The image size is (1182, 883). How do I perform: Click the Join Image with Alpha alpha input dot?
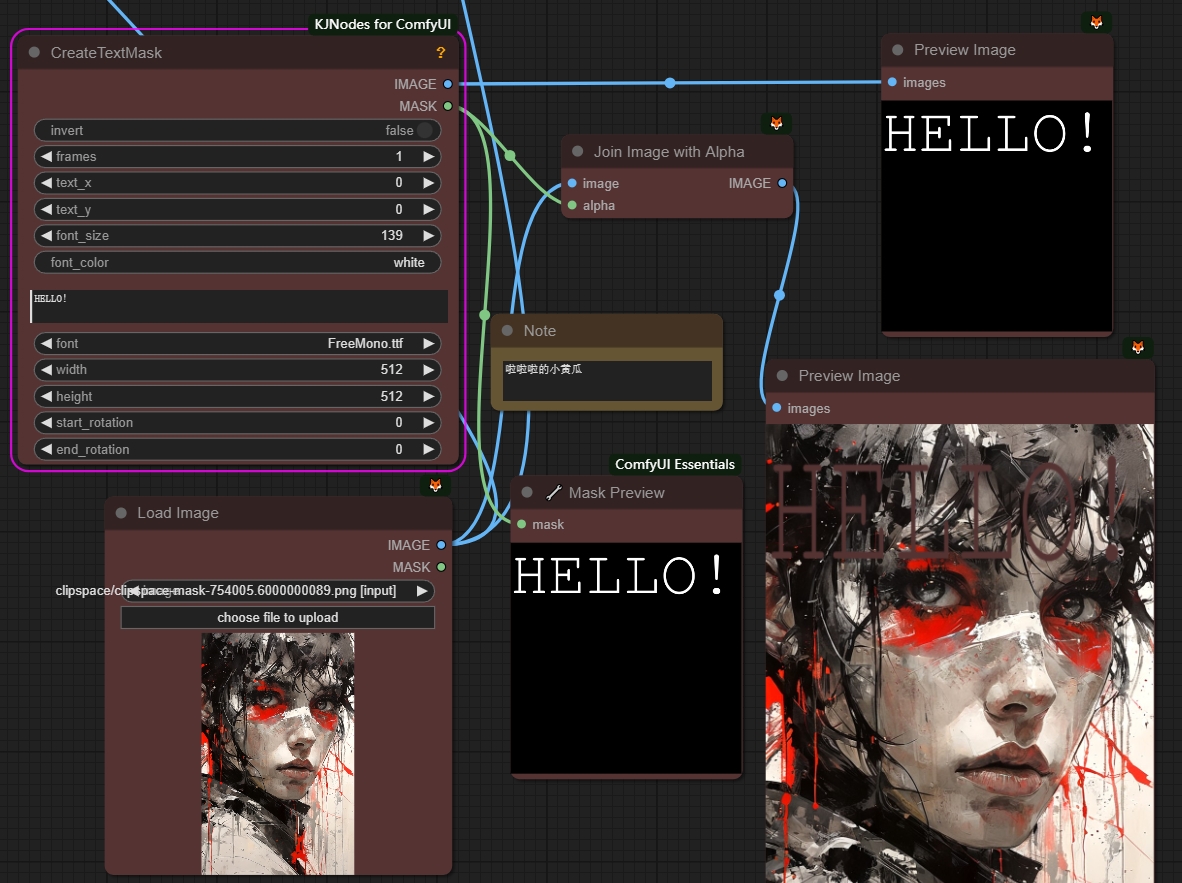pos(572,205)
